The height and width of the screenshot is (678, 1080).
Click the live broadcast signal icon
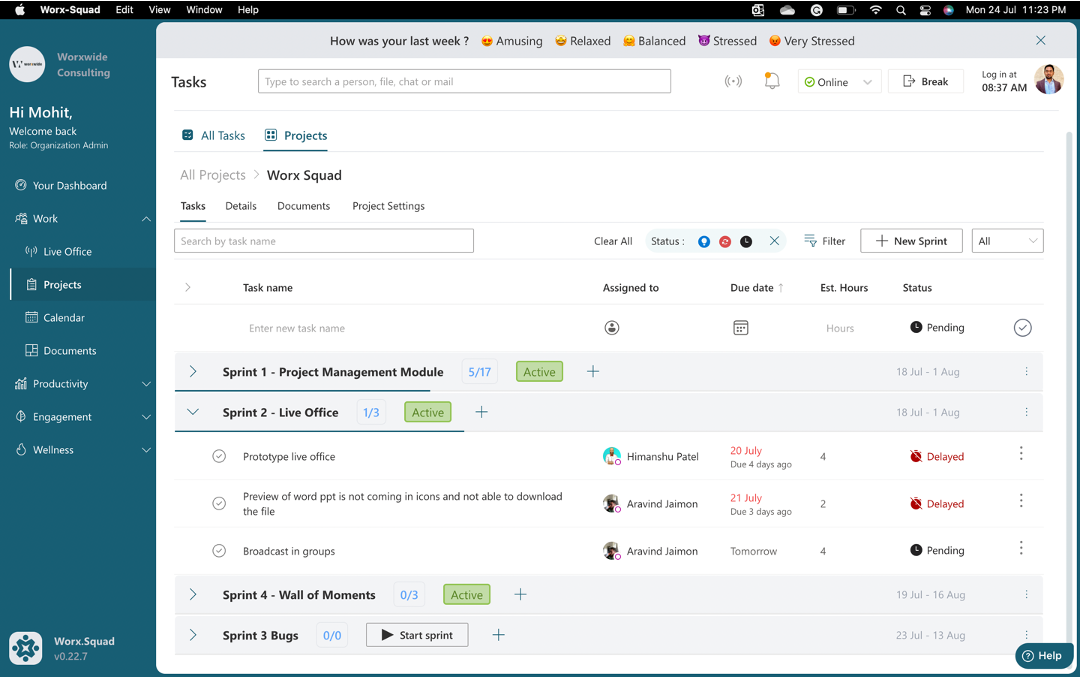(733, 79)
